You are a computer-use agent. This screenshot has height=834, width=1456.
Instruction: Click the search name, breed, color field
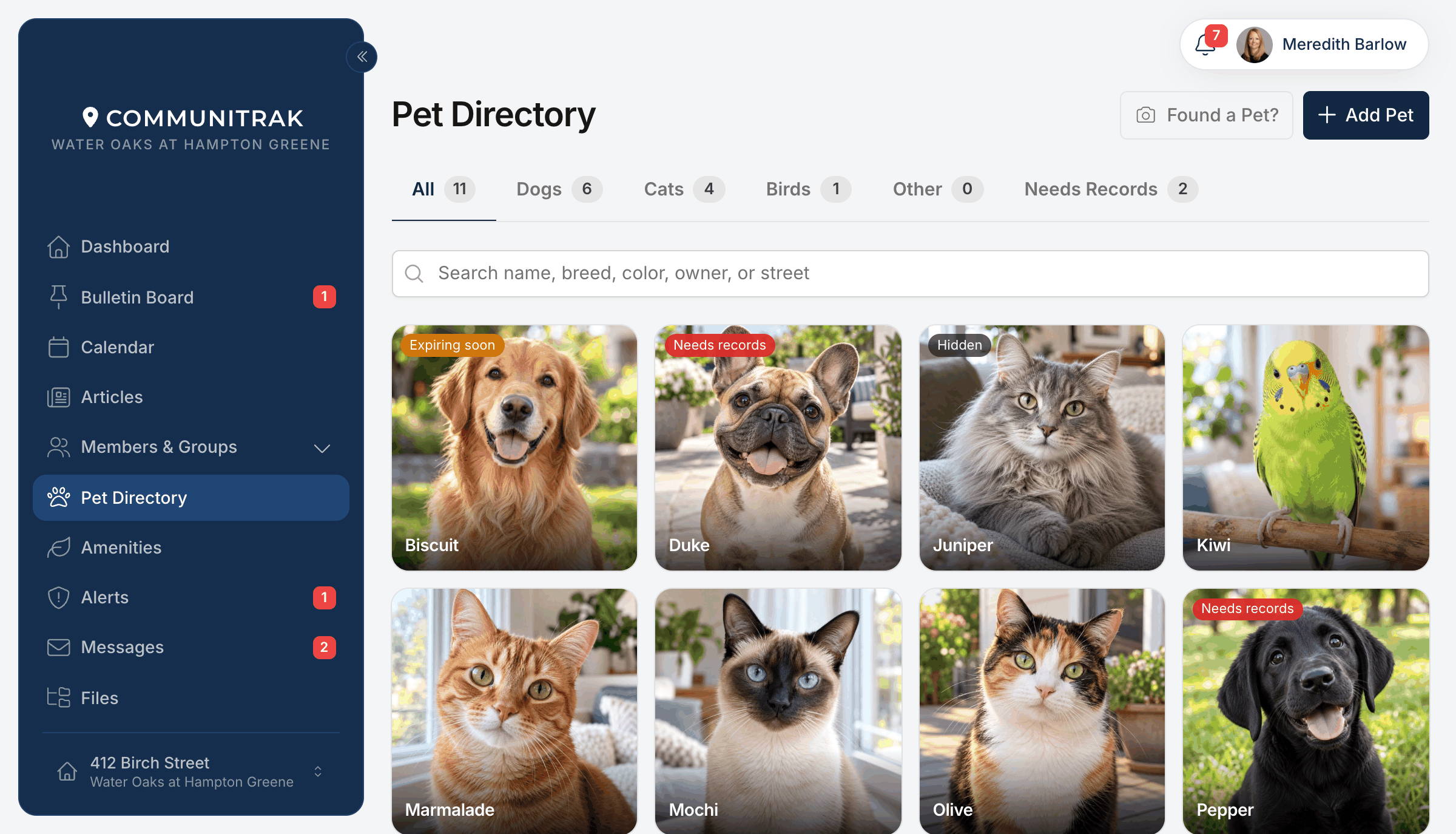click(x=911, y=274)
